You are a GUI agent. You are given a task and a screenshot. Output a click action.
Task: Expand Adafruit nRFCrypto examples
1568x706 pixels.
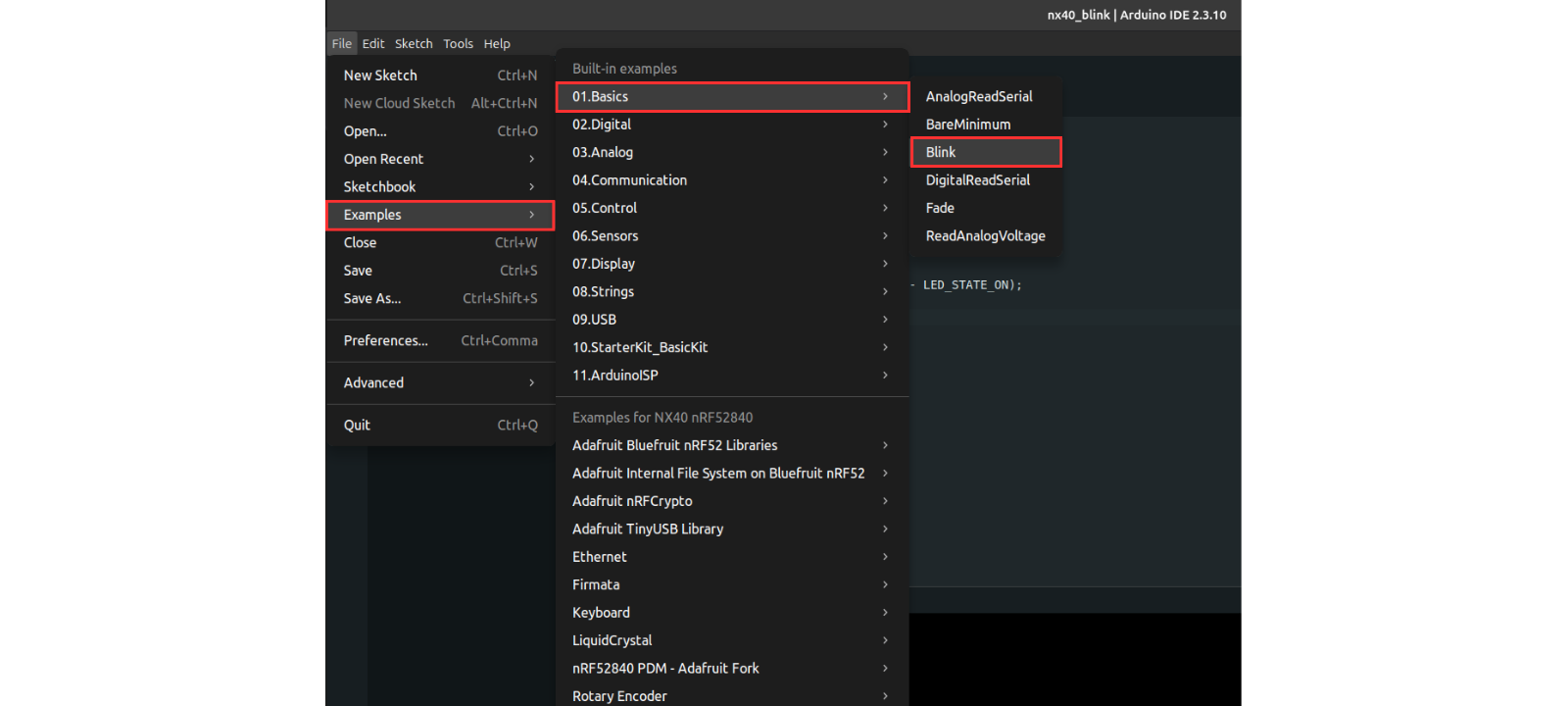coord(732,502)
